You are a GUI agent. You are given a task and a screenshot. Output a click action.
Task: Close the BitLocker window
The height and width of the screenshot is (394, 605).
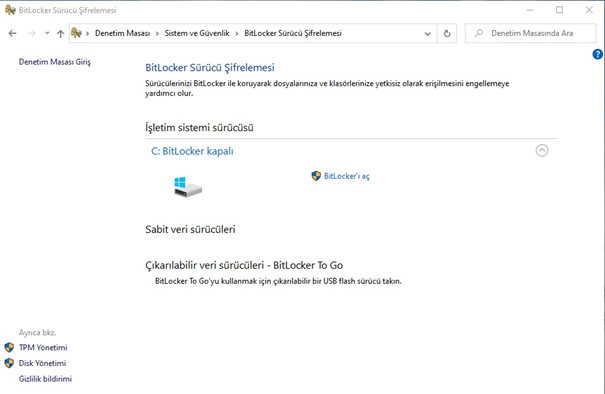click(x=589, y=10)
